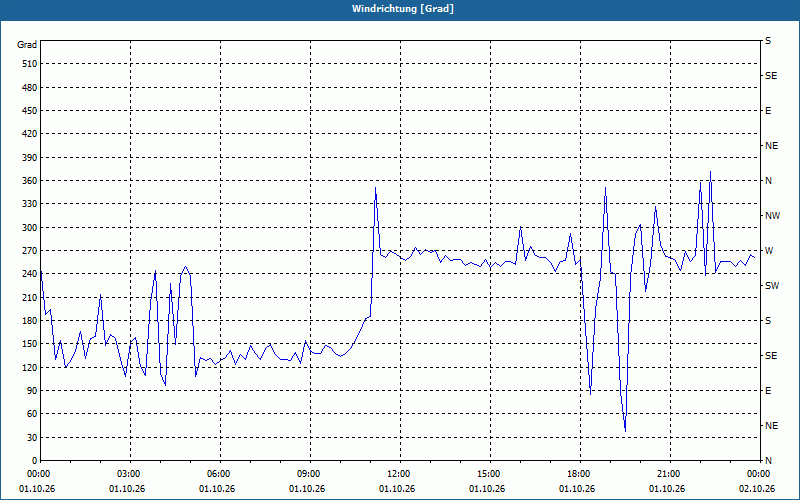Click the N compass label level with 360
800x500 pixels.
click(x=768, y=181)
